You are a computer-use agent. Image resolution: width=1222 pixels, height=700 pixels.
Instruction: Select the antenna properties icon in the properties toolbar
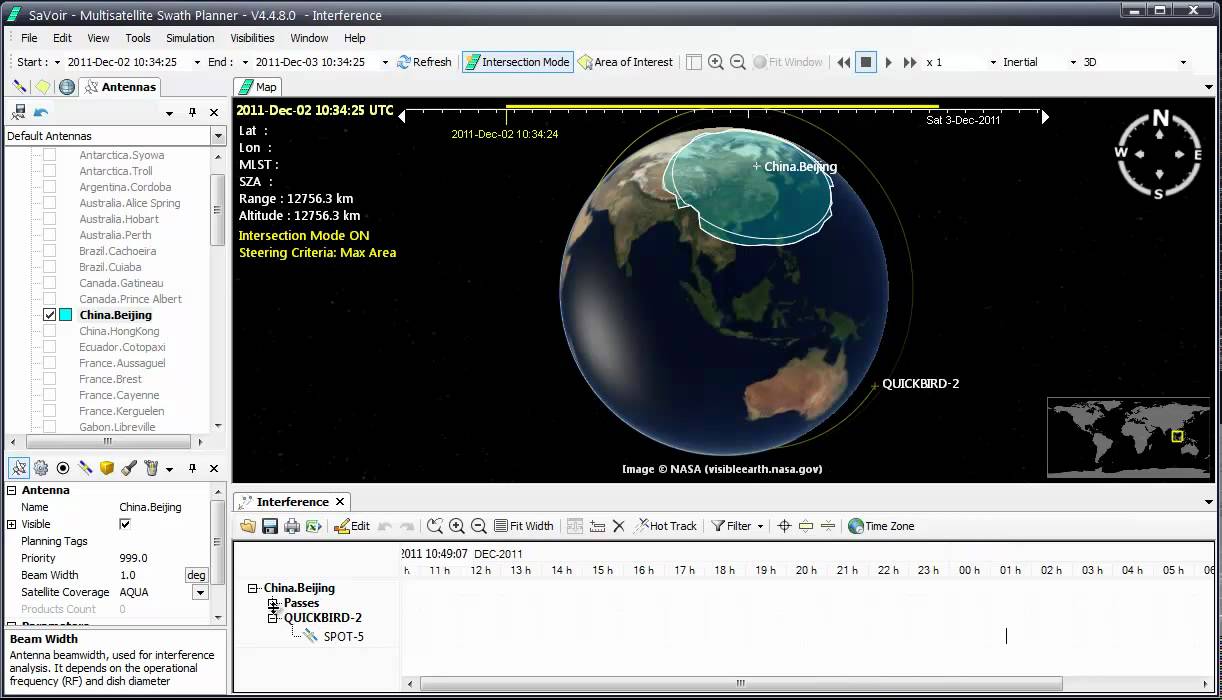19,467
